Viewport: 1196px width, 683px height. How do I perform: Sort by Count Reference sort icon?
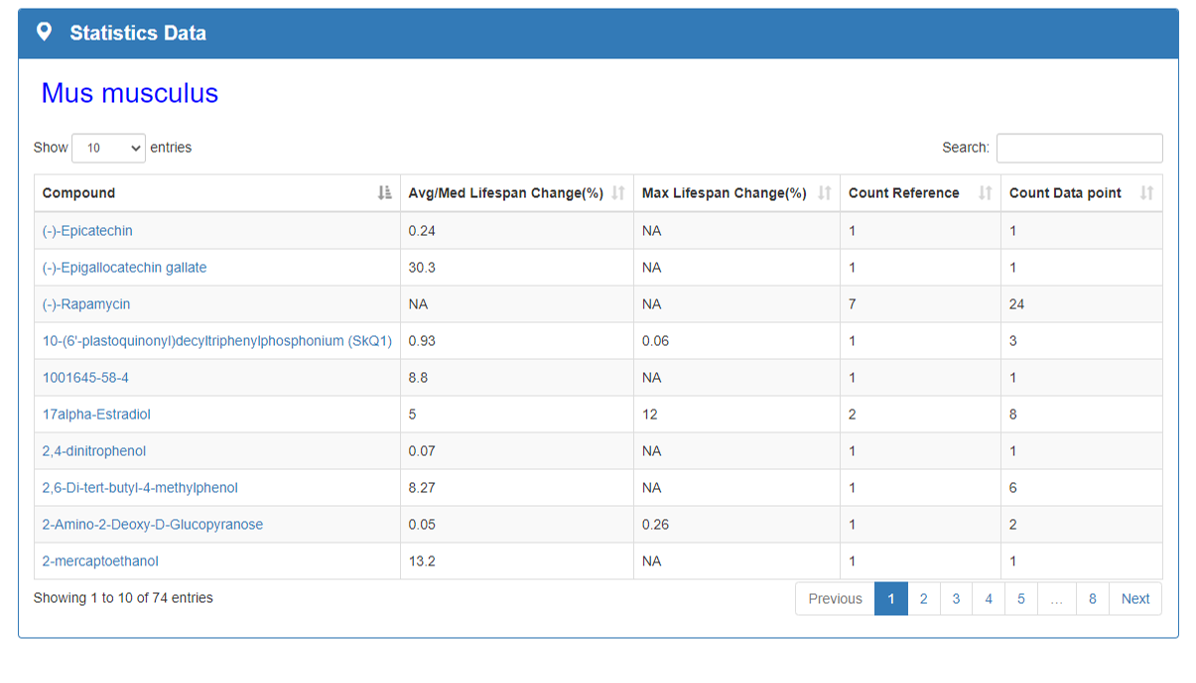(x=985, y=193)
